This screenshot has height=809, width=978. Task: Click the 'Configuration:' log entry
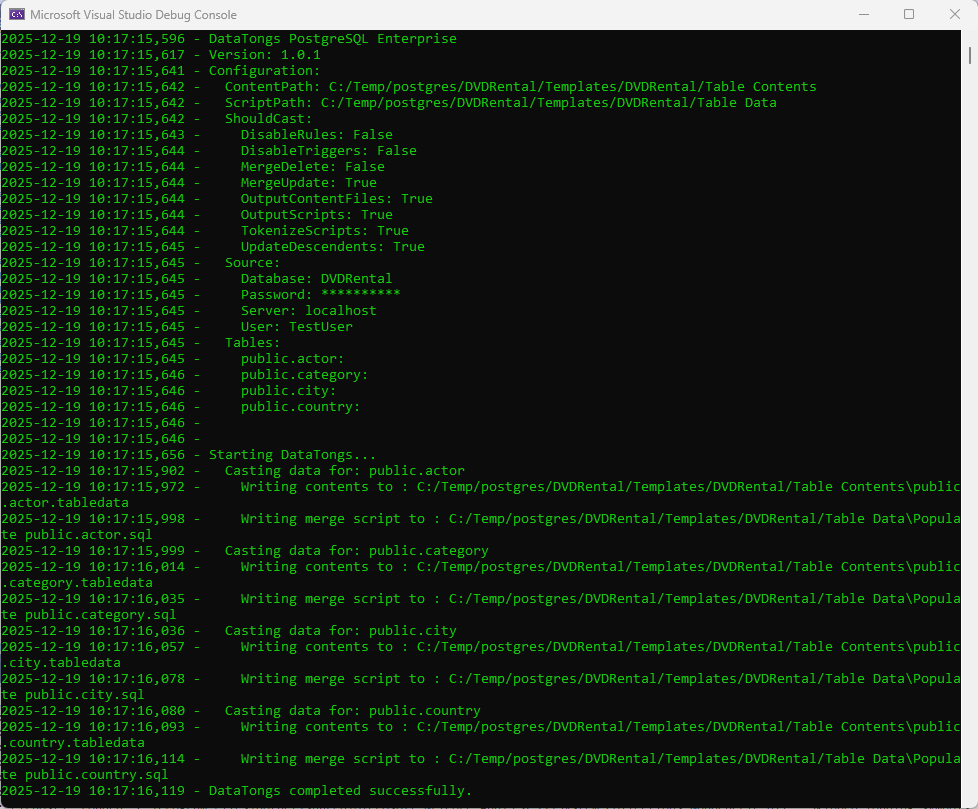[x=250, y=70]
